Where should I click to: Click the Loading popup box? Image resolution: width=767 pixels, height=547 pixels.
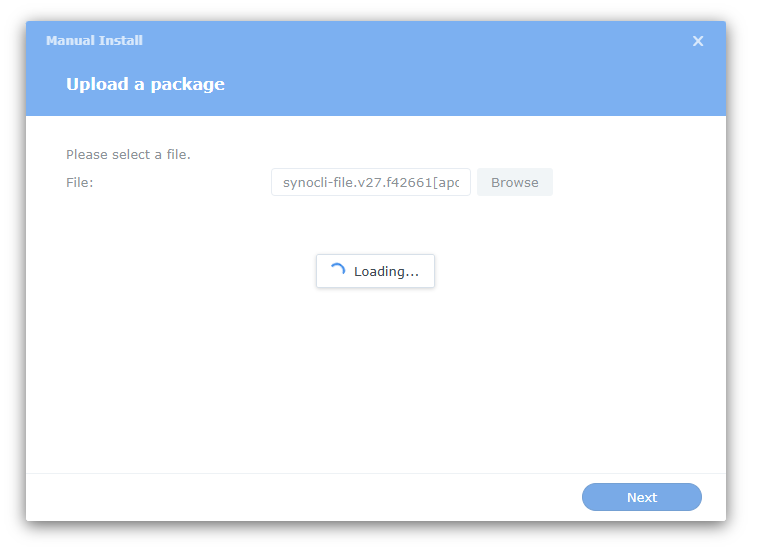click(x=375, y=271)
